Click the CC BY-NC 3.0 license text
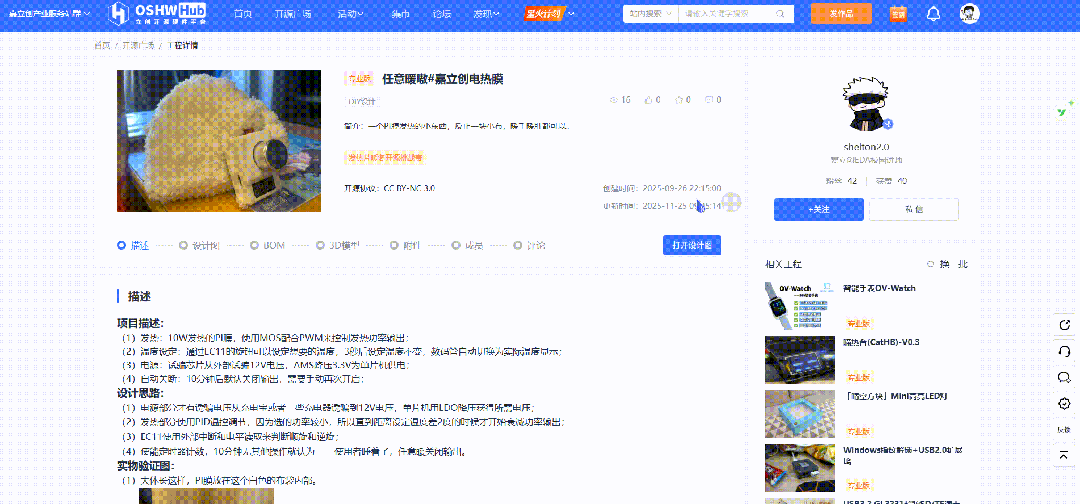1080x504 pixels. coord(409,188)
